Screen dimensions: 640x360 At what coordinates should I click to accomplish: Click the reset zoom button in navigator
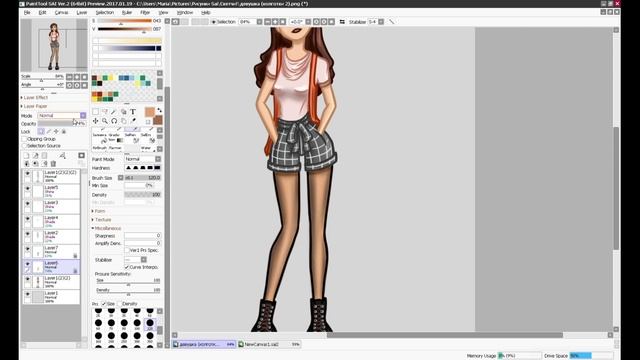click(x=84, y=77)
